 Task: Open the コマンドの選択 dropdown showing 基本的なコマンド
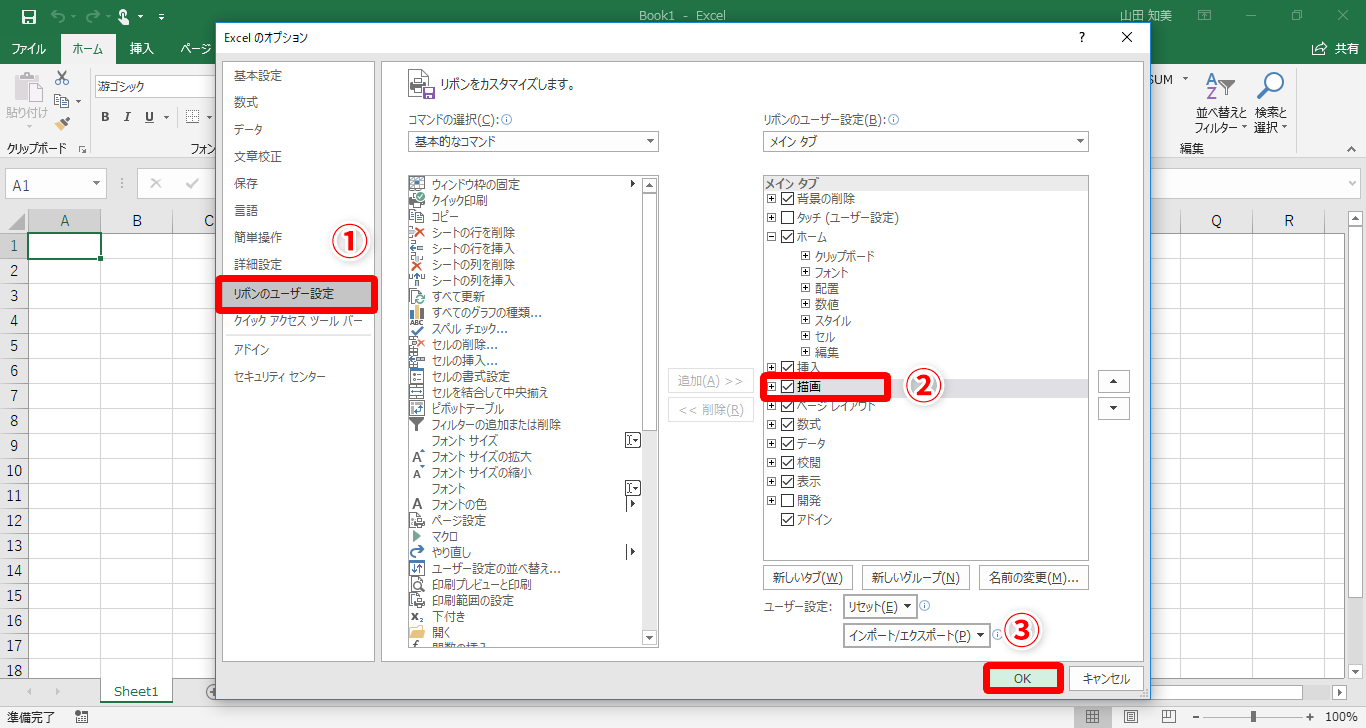click(533, 141)
